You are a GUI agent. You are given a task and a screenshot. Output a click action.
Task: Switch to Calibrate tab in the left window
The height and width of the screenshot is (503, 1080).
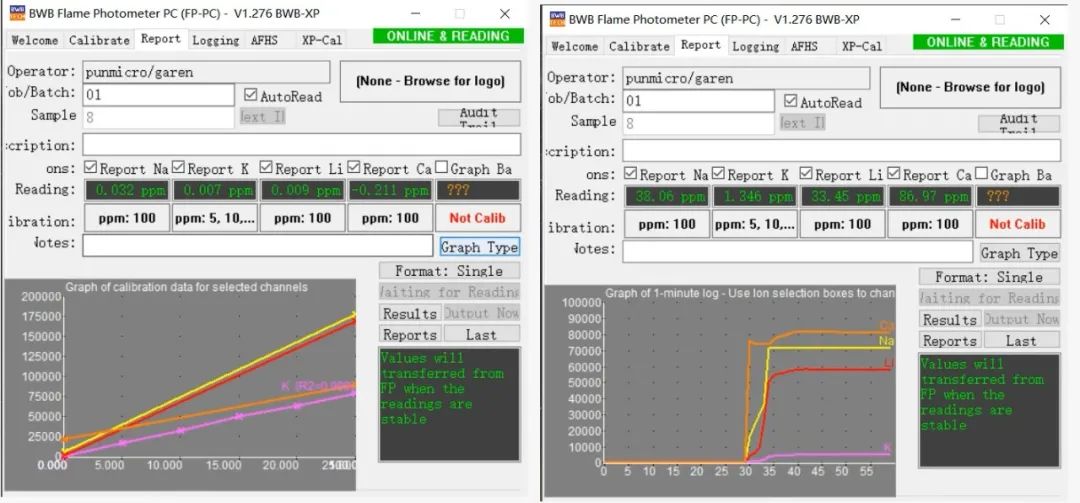pyautogui.click(x=99, y=40)
